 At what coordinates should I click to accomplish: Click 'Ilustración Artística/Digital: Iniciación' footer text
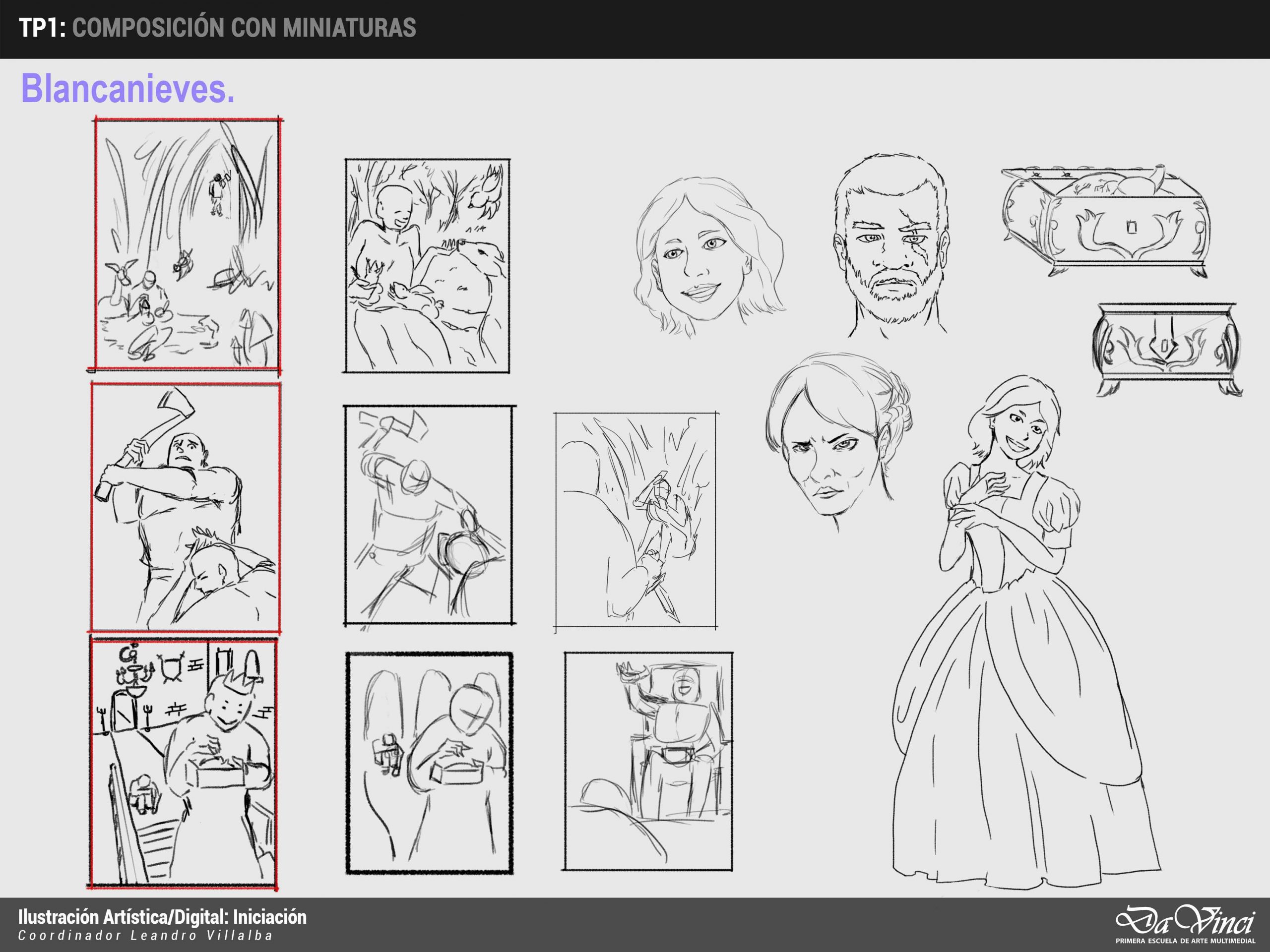click(x=163, y=918)
